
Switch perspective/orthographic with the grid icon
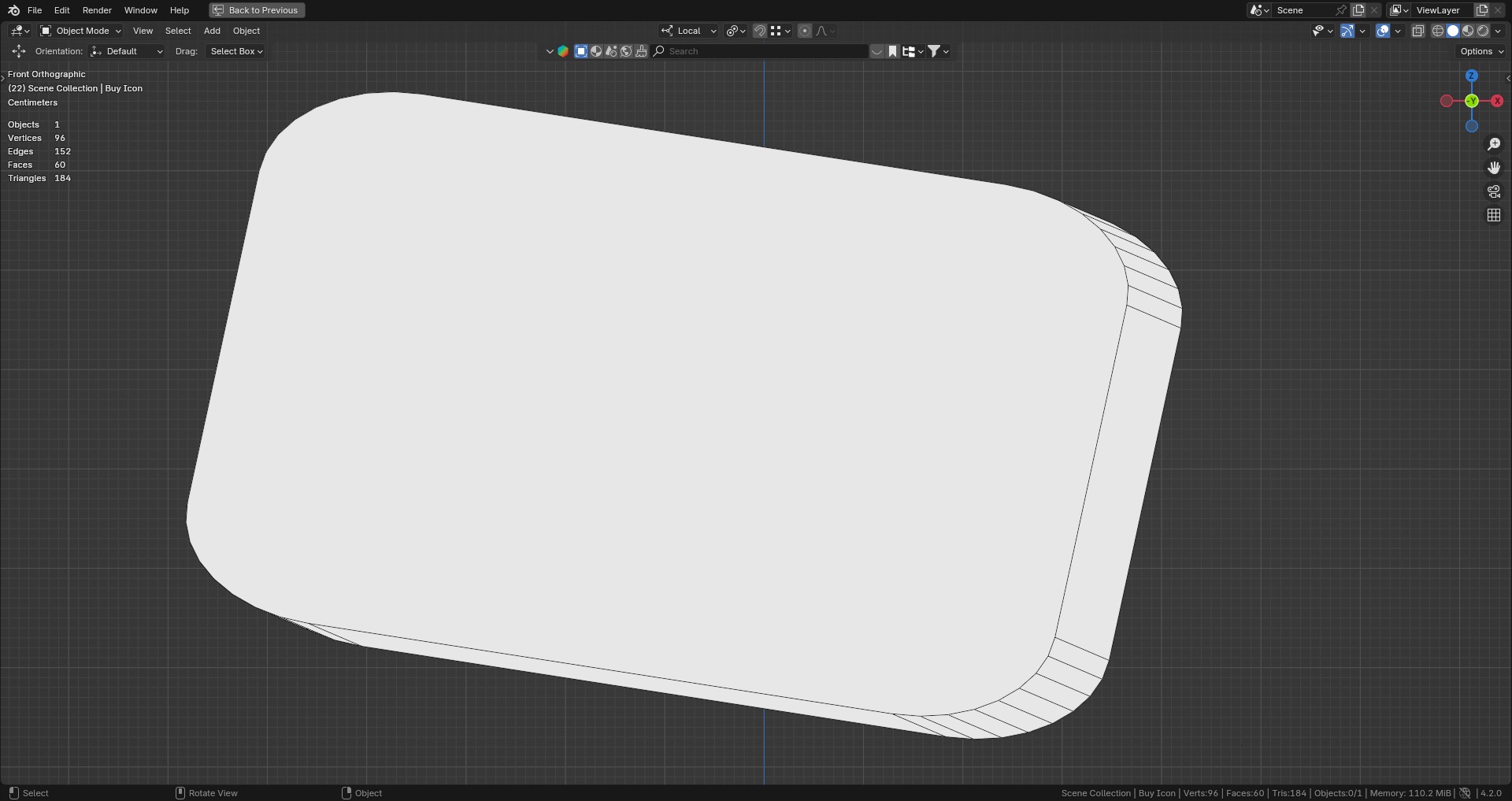coord(1494,215)
